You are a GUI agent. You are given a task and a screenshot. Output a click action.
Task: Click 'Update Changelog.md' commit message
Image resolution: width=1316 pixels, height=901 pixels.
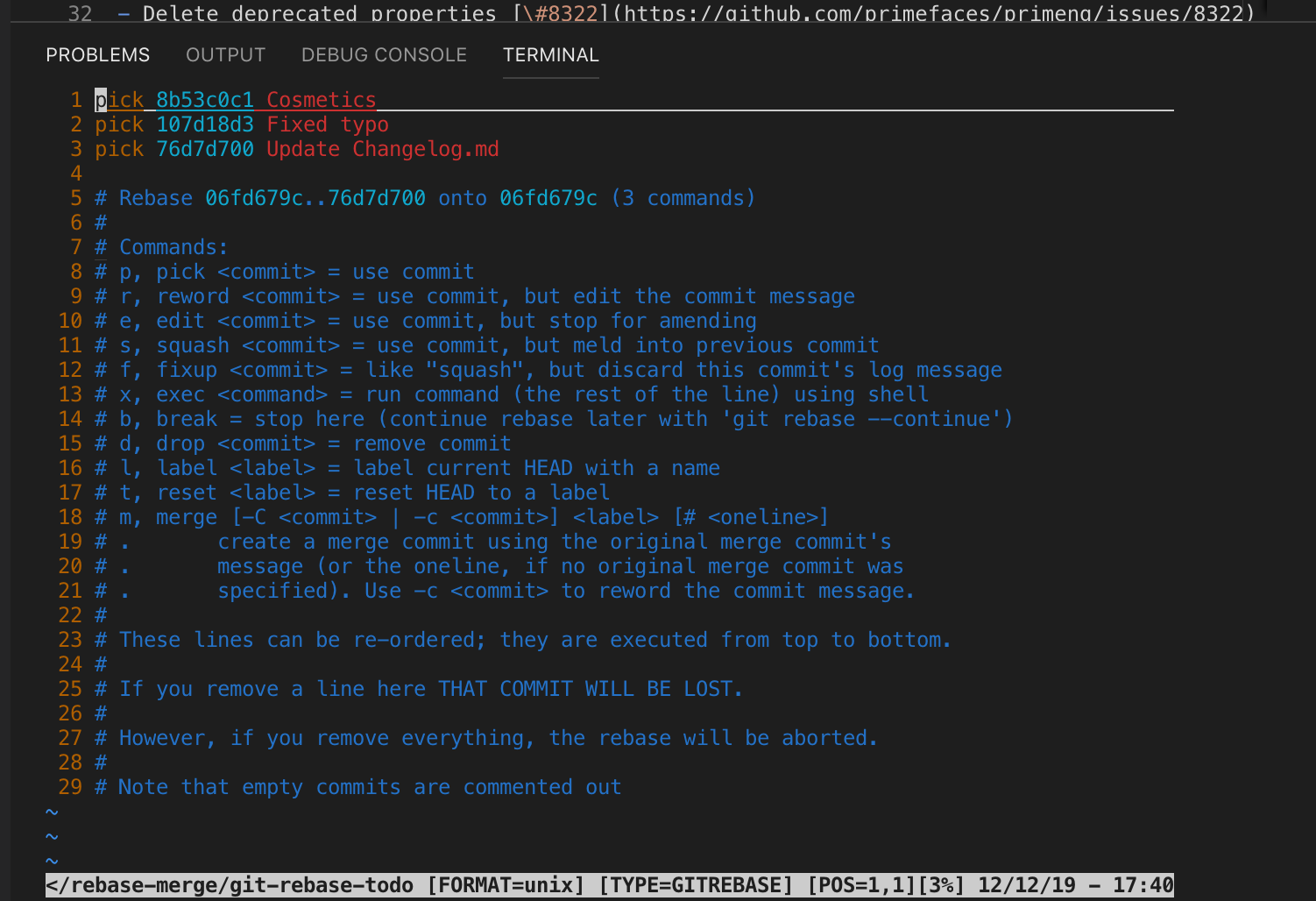click(x=383, y=149)
